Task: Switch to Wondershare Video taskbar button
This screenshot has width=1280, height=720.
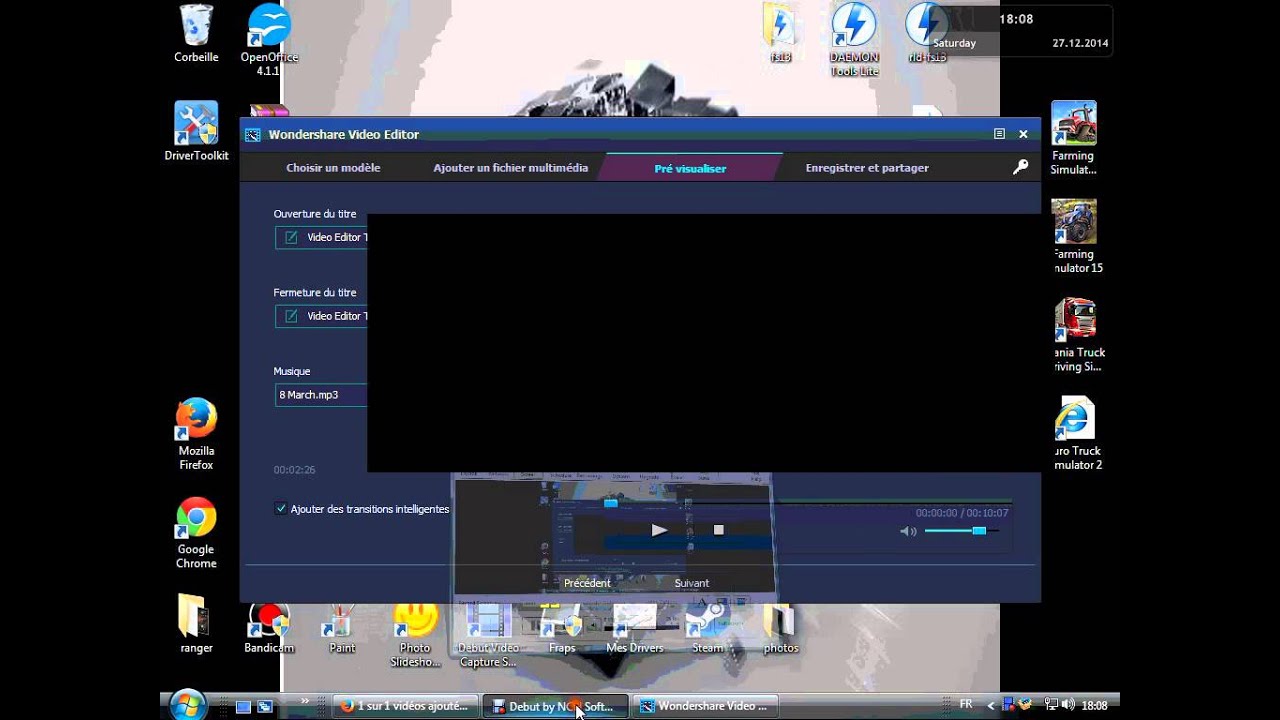Action: (x=704, y=706)
